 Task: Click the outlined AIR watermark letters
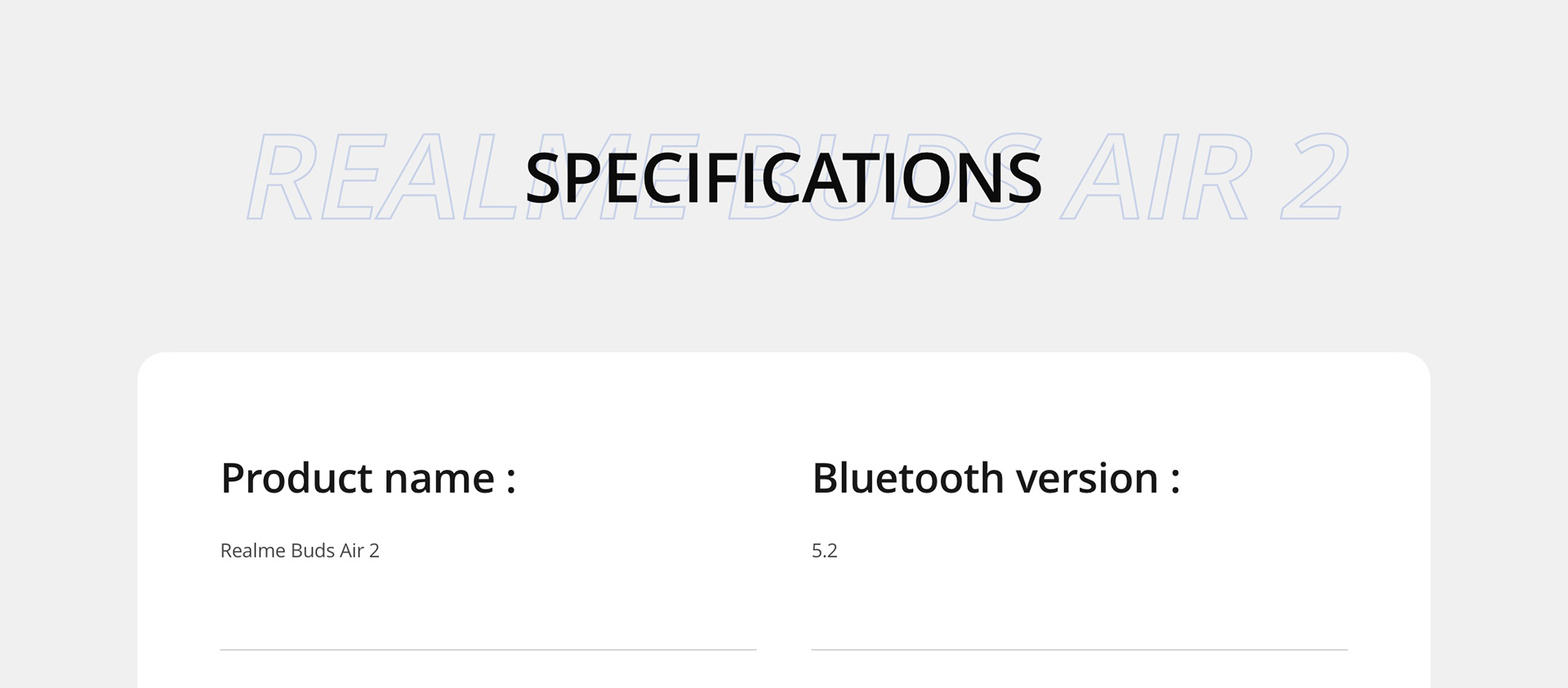[x=1156, y=176]
